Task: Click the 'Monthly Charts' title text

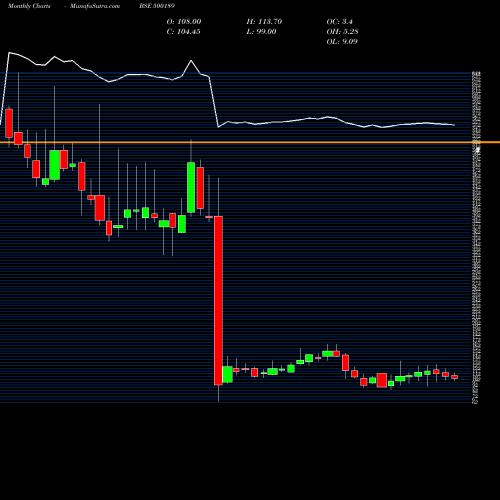Action: (29, 6)
